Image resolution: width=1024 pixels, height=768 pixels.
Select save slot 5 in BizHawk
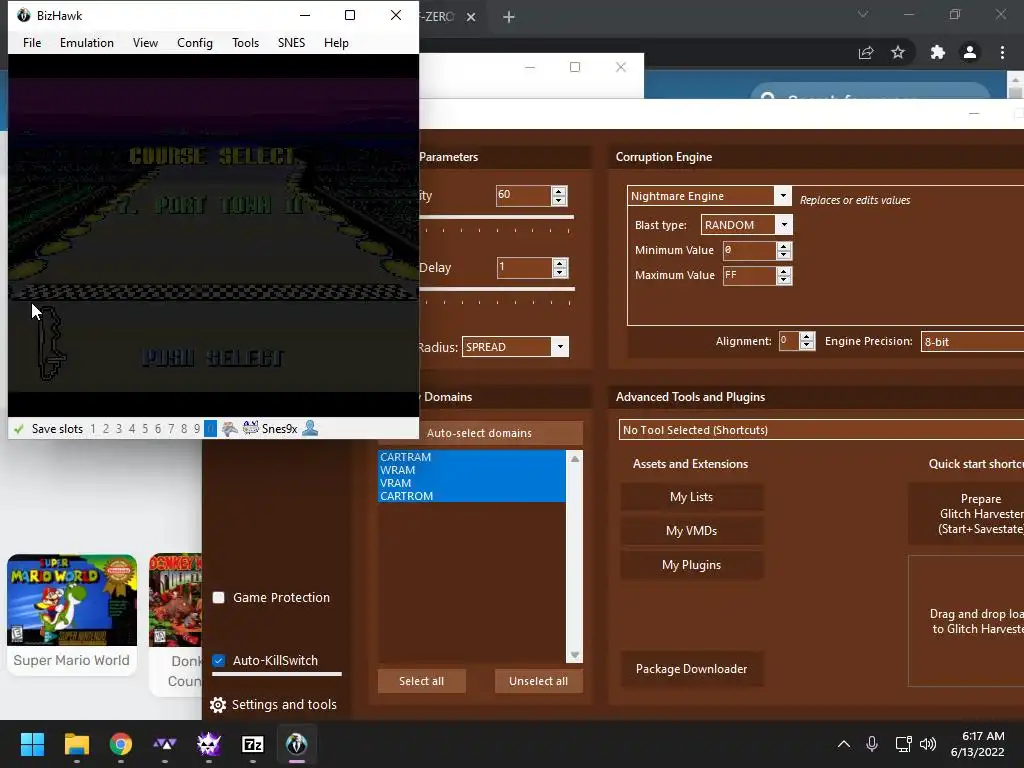tap(145, 428)
